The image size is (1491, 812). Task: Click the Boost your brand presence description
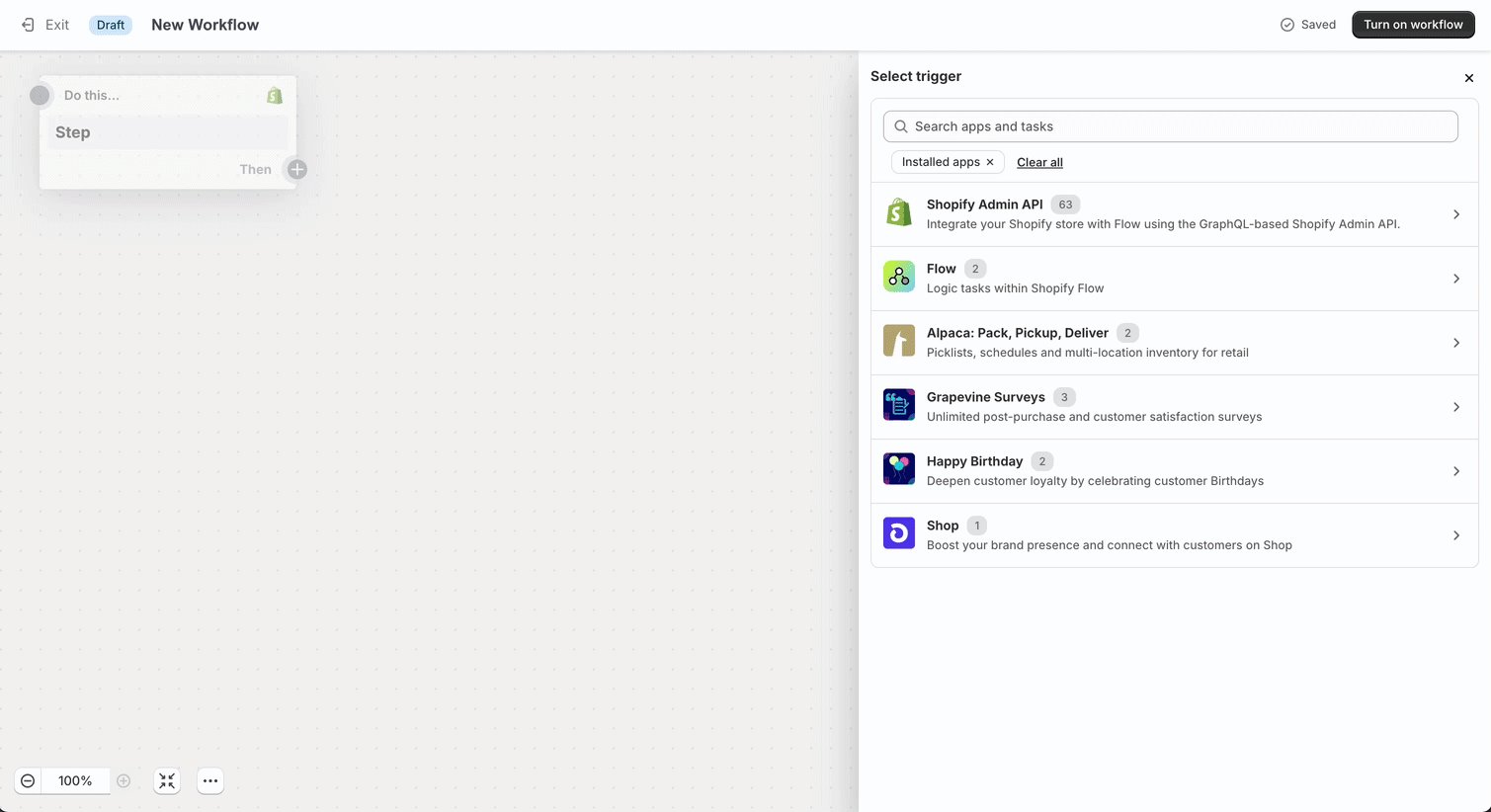(x=1110, y=545)
